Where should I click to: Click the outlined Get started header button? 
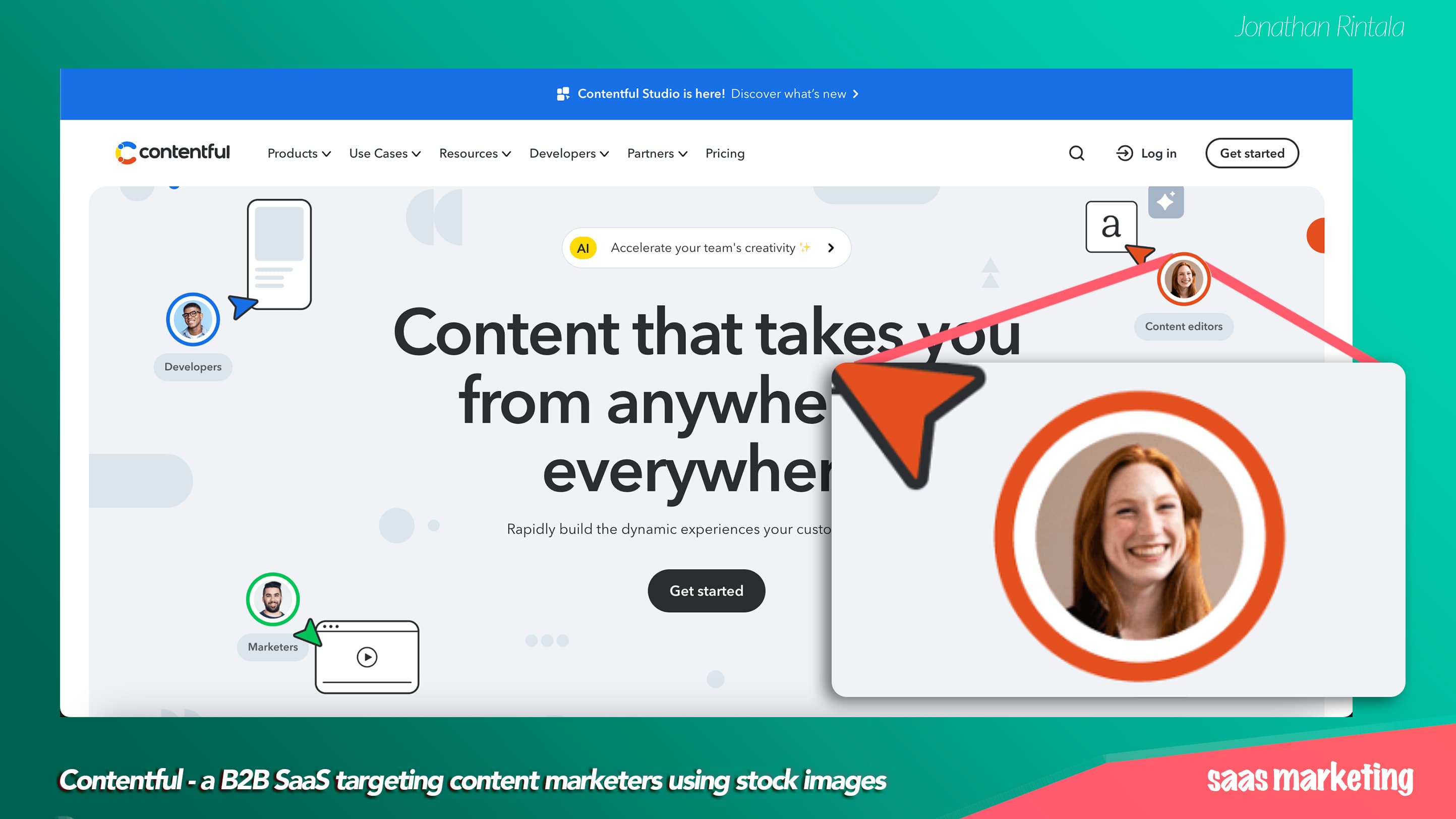click(1251, 153)
